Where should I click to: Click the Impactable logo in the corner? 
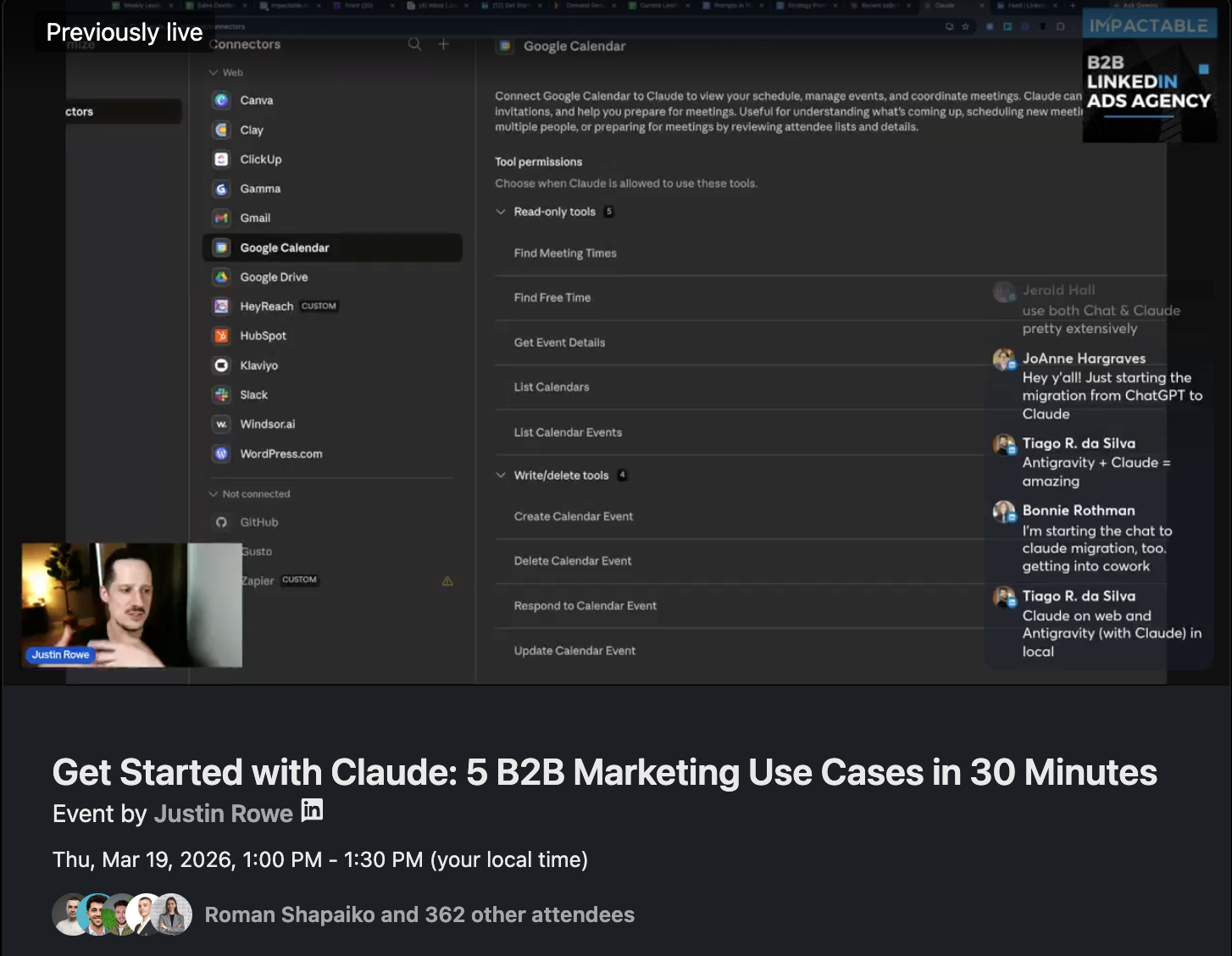tap(1149, 25)
